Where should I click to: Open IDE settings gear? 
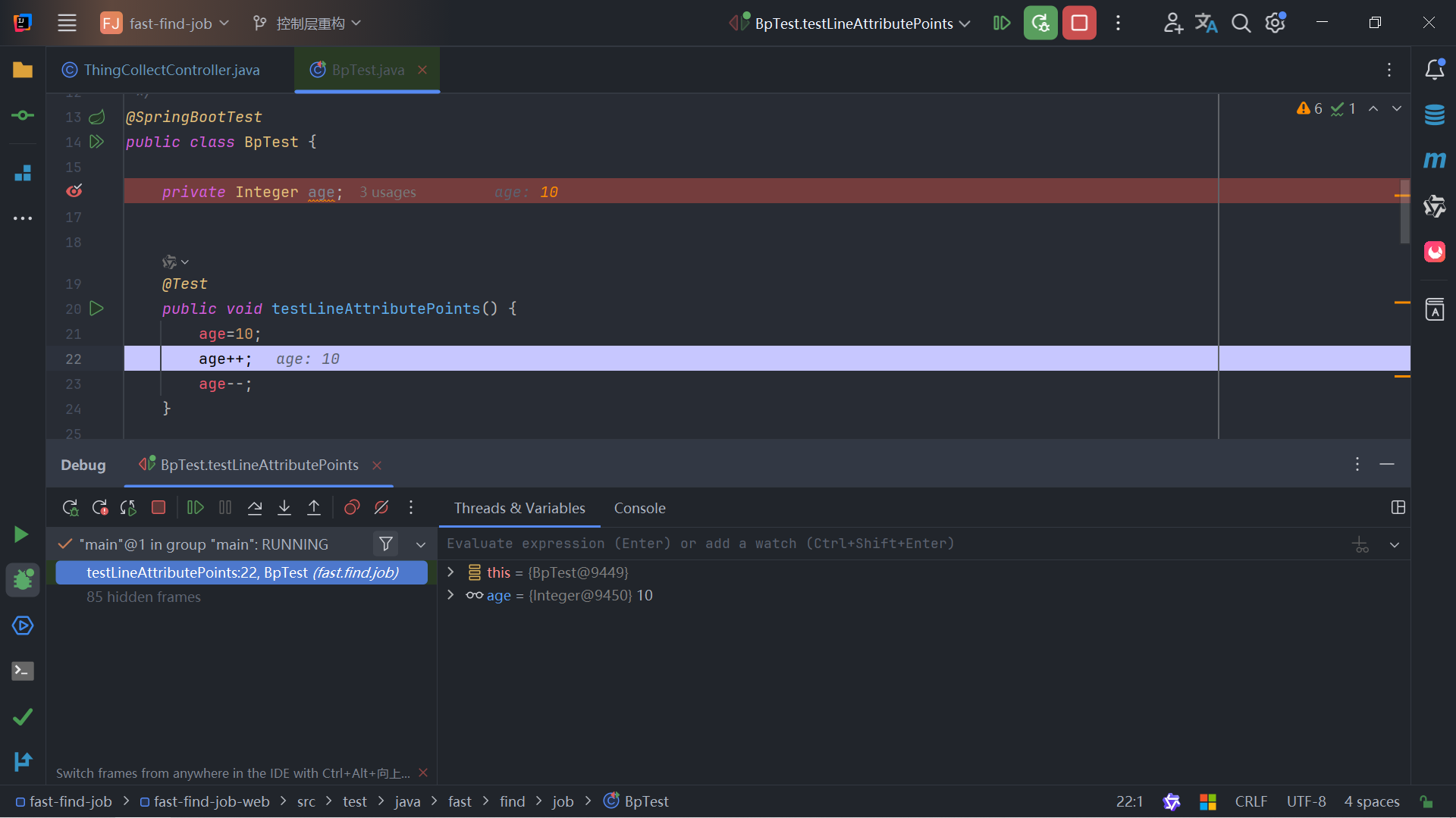coord(1276,24)
